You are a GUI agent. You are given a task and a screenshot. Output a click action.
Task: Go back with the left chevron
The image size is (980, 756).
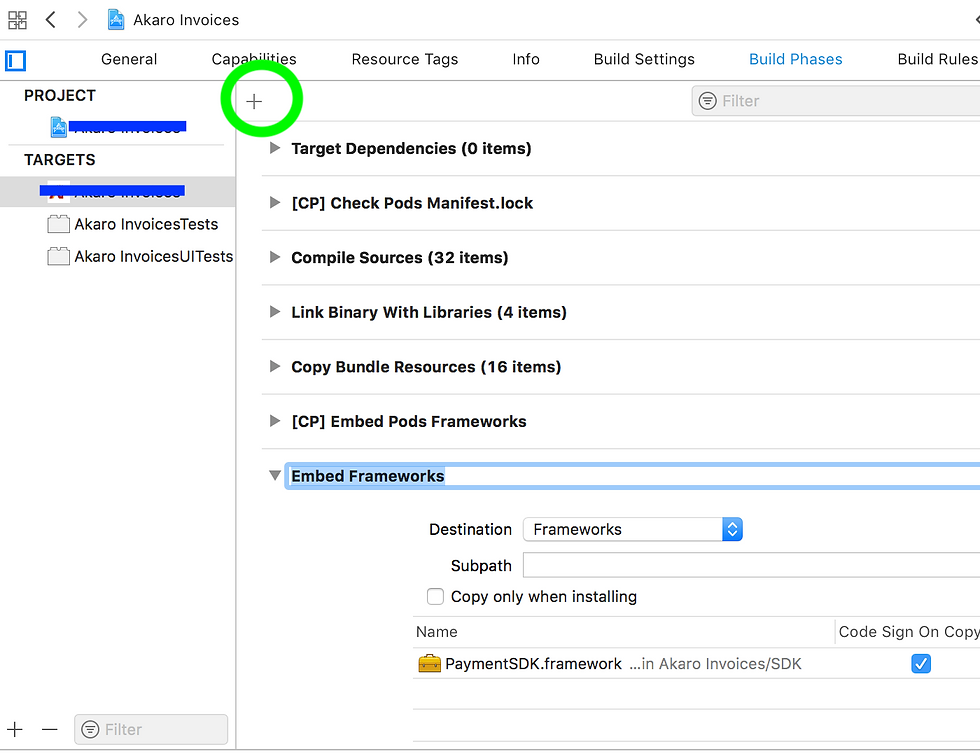(51, 20)
